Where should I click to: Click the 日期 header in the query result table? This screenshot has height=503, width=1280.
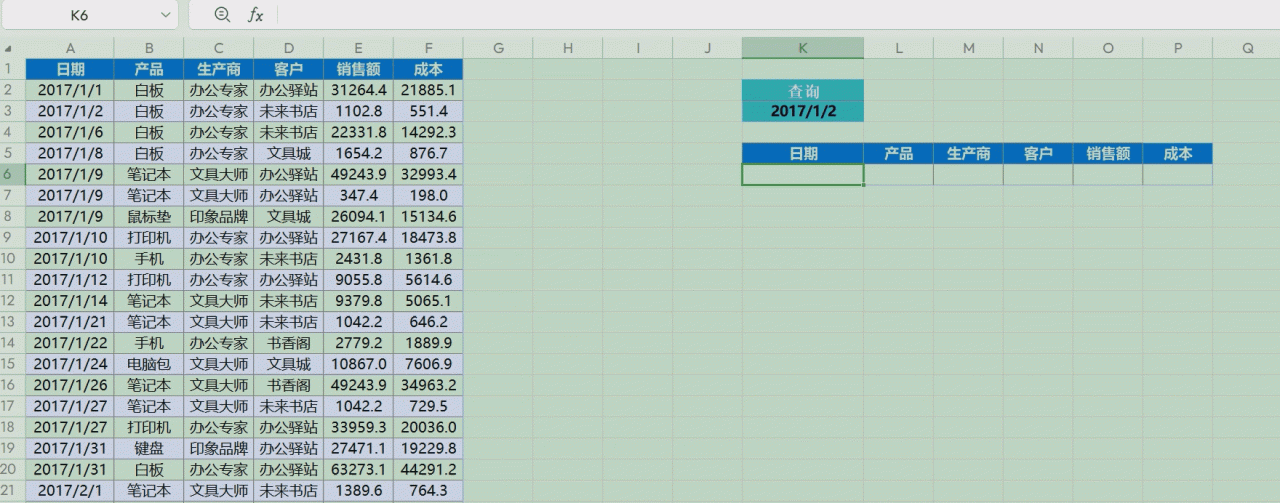802,153
